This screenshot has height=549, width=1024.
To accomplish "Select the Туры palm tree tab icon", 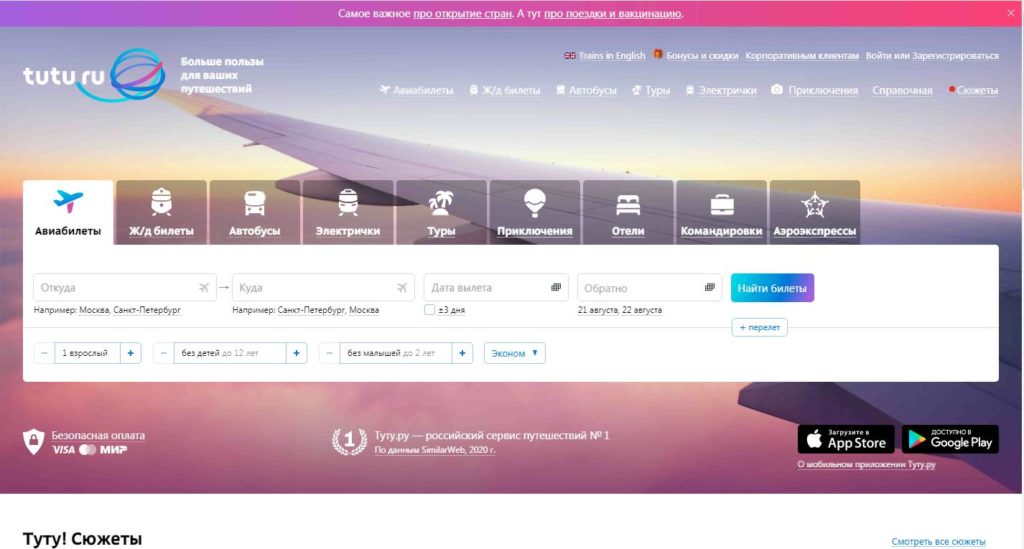I will [x=440, y=203].
